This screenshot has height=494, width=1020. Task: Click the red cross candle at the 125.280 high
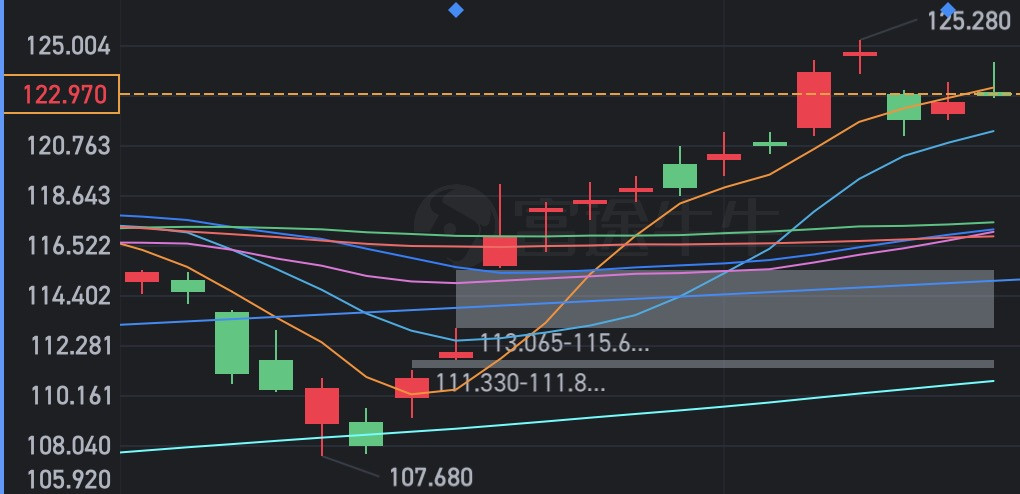click(x=860, y=54)
